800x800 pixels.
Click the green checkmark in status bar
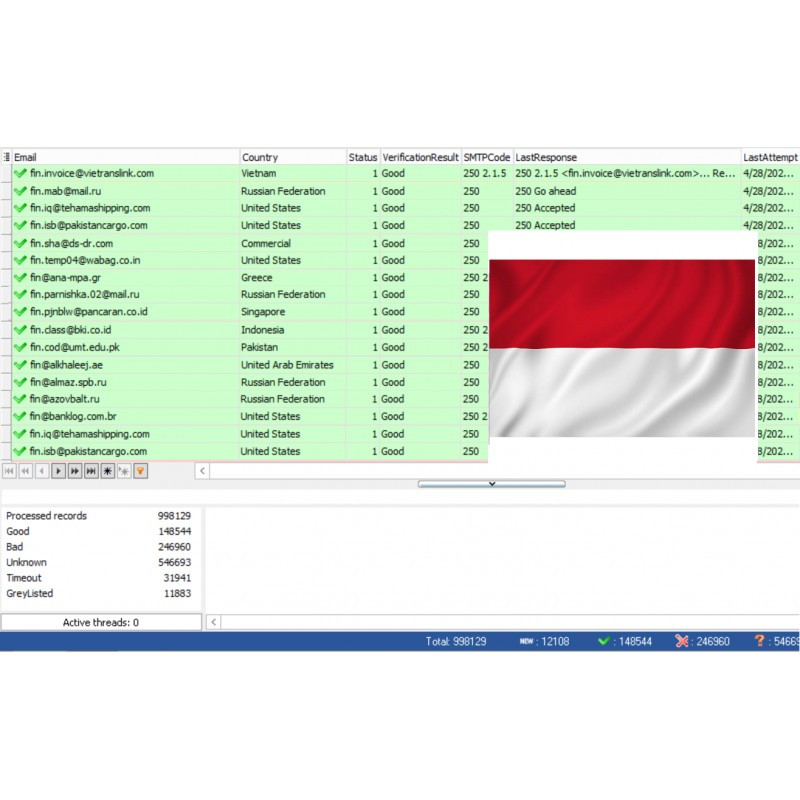[x=604, y=641]
